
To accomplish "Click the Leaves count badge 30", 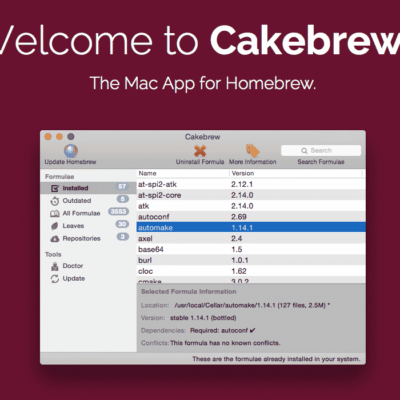I will [122, 224].
